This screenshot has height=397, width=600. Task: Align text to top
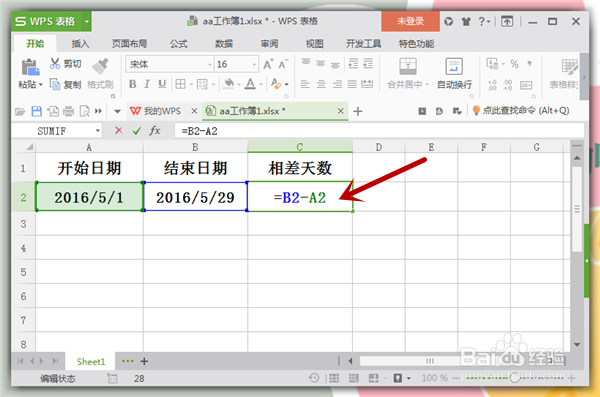305,62
